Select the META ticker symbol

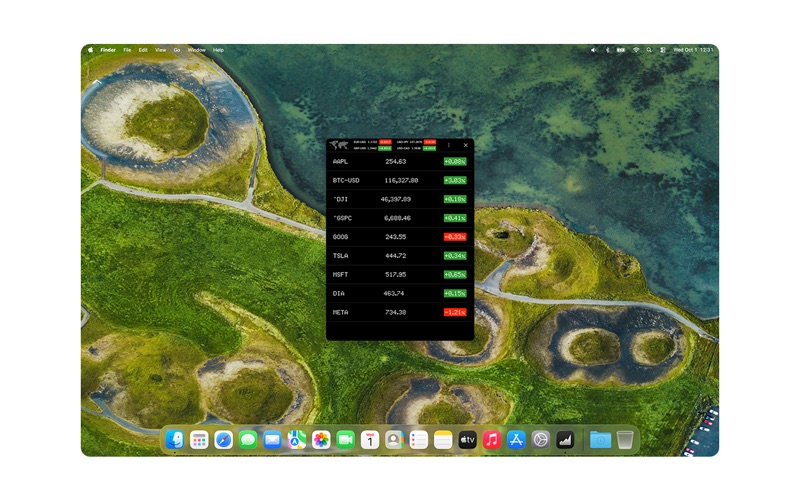coord(340,313)
